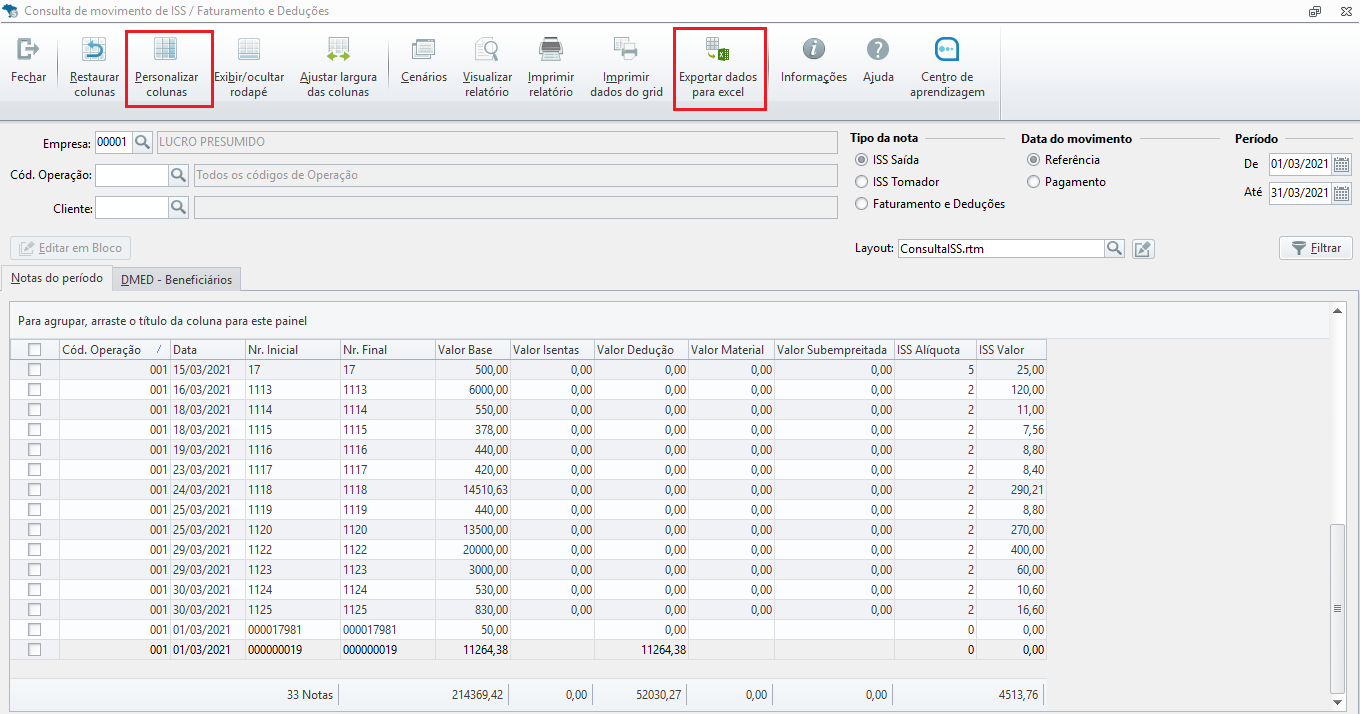Select Pagamento as movement date
1360x714 pixels.
tap(1034, 182)
